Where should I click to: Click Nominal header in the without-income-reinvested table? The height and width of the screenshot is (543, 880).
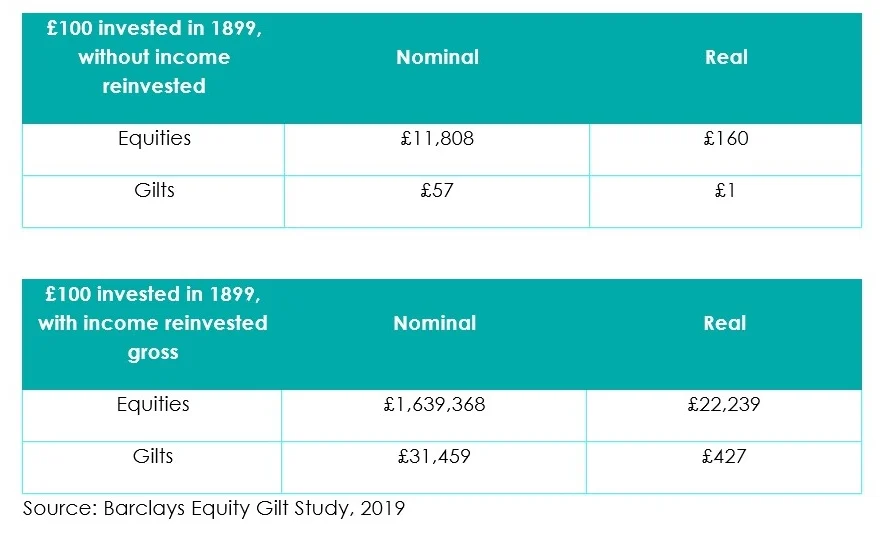[437, 57]
